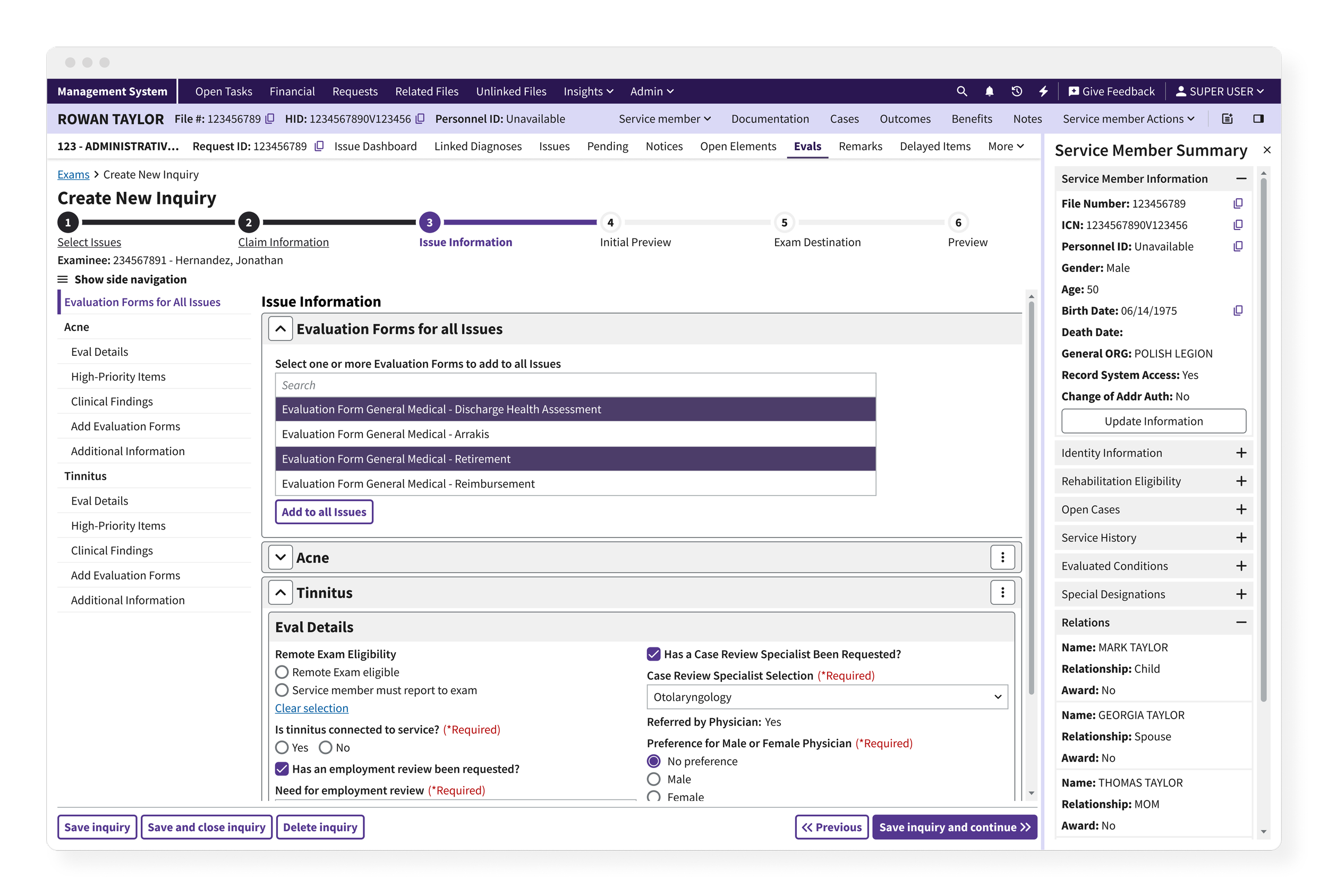Expand the Acne section chevron
The width and height of the screenshot is (1328, 896).
pyautogui.click(x=280, y=558)
